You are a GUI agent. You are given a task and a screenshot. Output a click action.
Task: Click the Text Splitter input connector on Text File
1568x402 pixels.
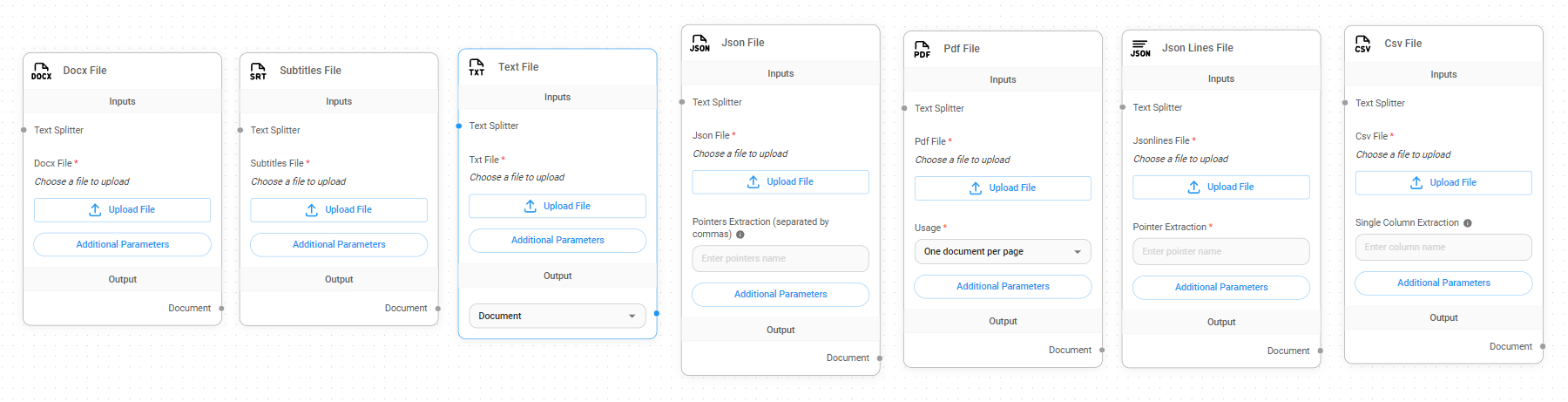click(x=459, y=126)
